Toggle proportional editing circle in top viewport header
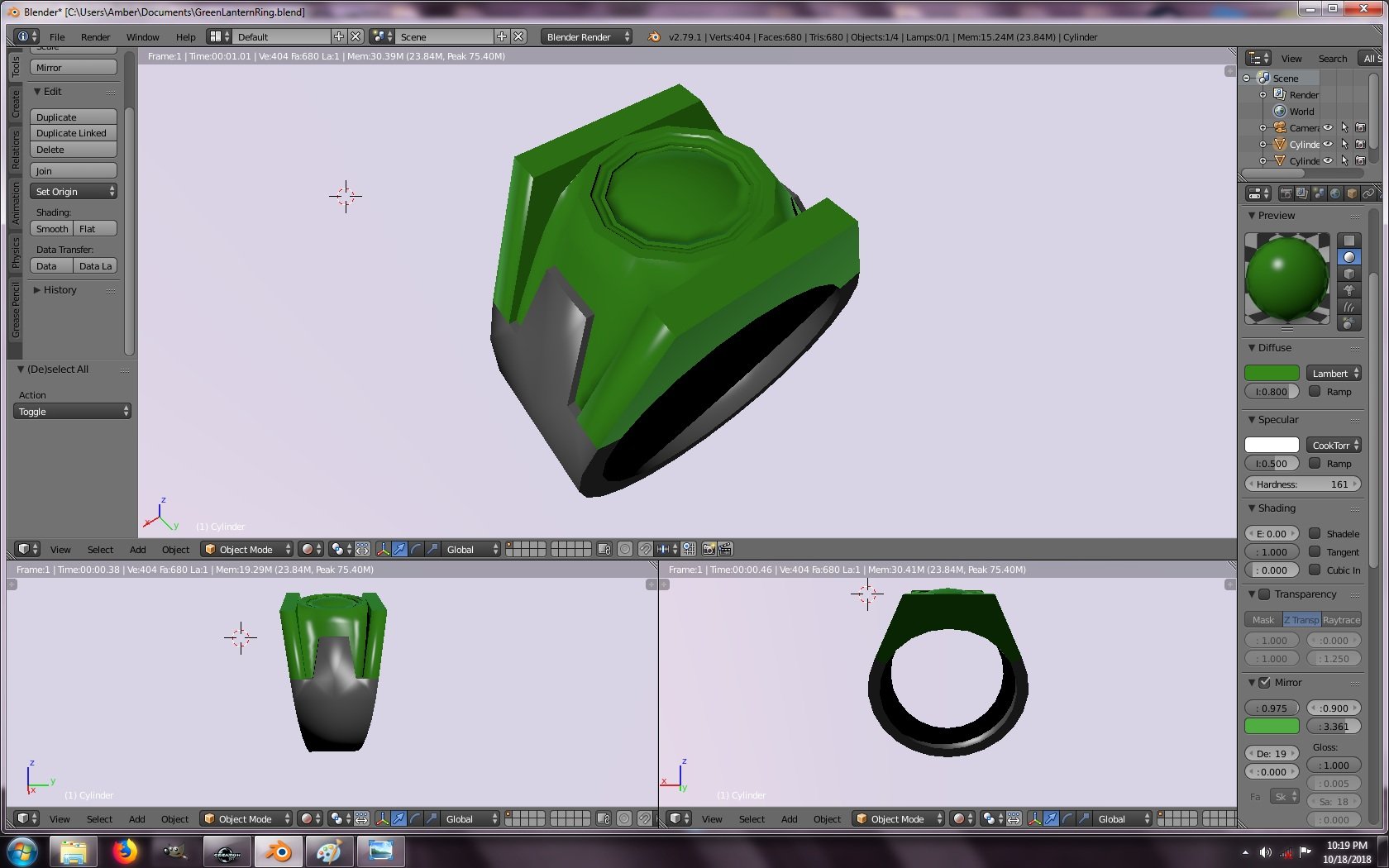Viewport: 1389px width, 868px height. pos(625,549)
